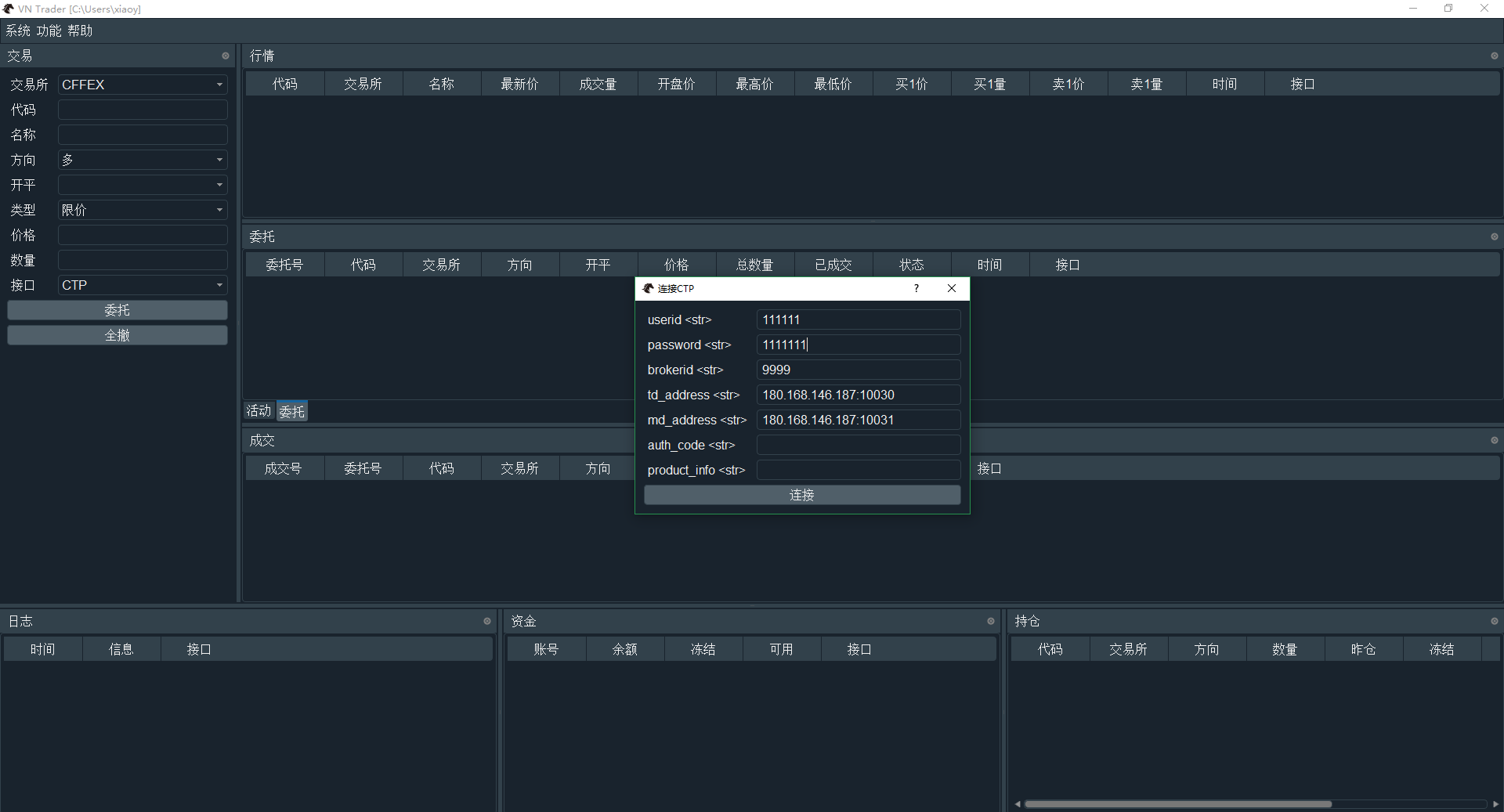Open the 功能 menu
Viewport: 1504px width, 812px height.
tap(49, 31)
